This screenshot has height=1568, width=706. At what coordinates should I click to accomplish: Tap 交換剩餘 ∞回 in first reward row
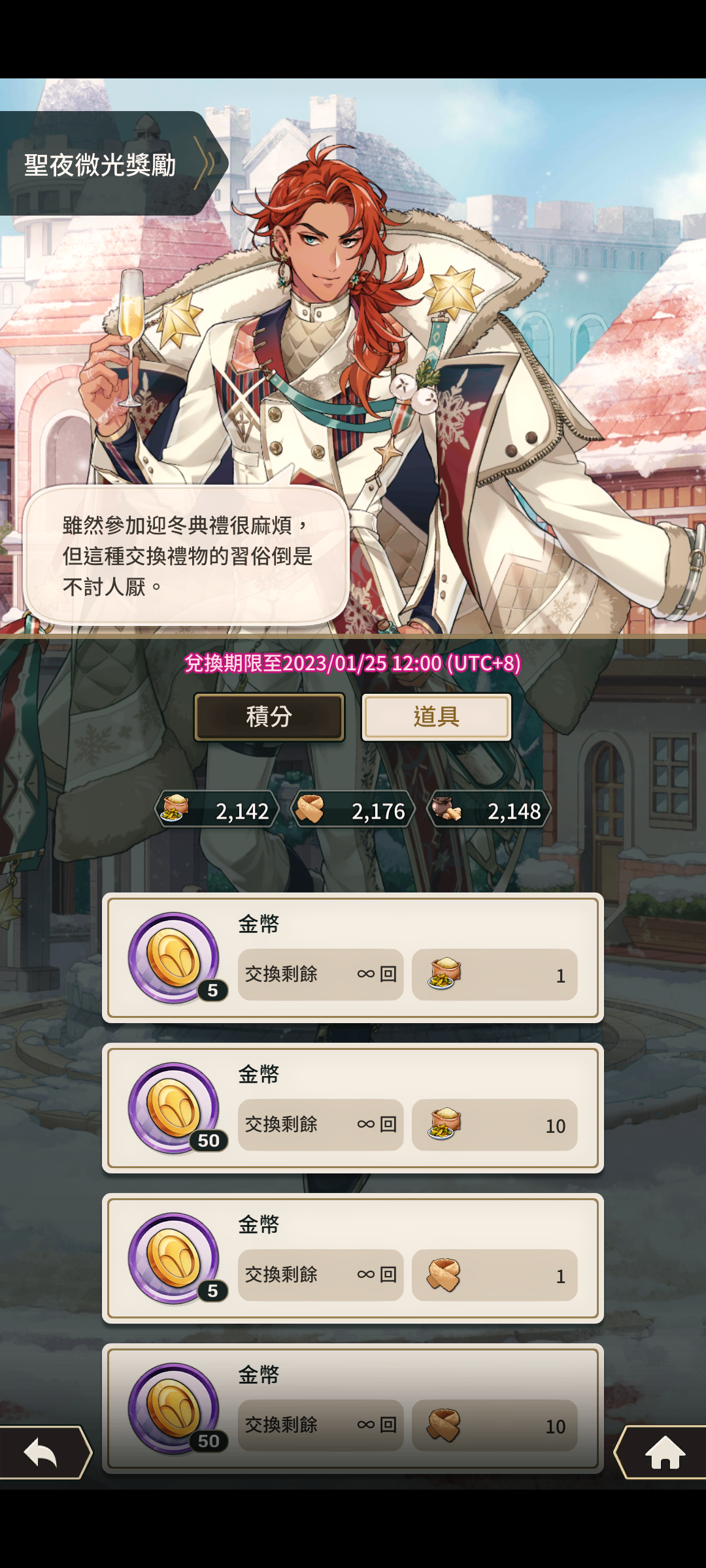[x=321, y=975]
